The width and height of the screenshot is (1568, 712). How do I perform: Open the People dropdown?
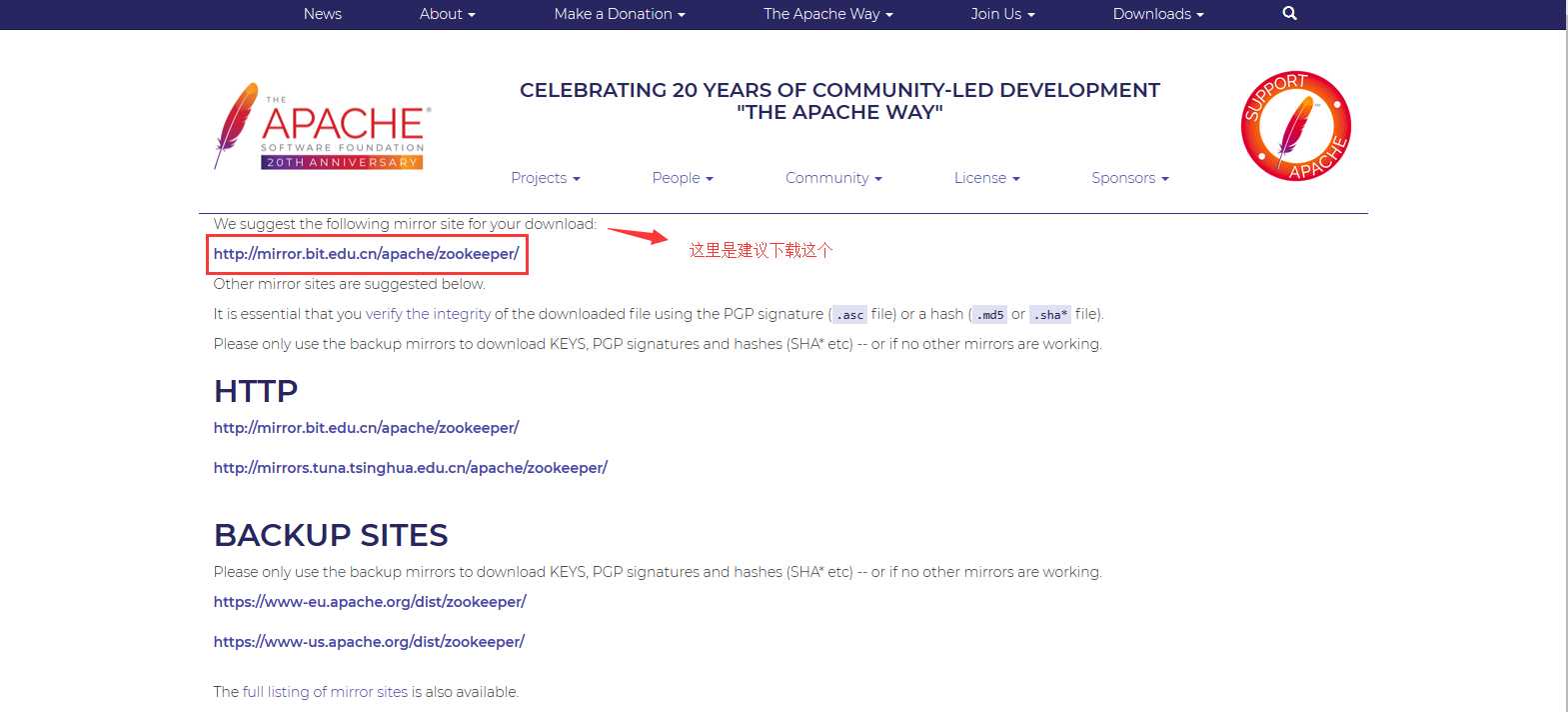pyautogui.click(x=683, y=178)
